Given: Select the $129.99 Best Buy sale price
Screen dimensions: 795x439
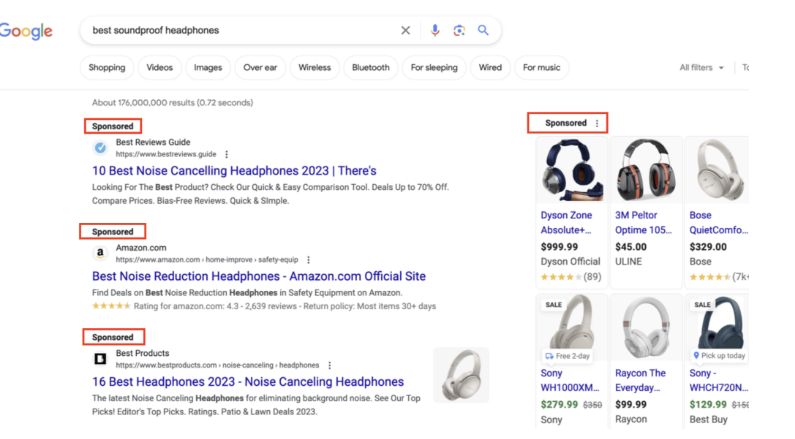Looking at the screenshot, I should point(708,405).
